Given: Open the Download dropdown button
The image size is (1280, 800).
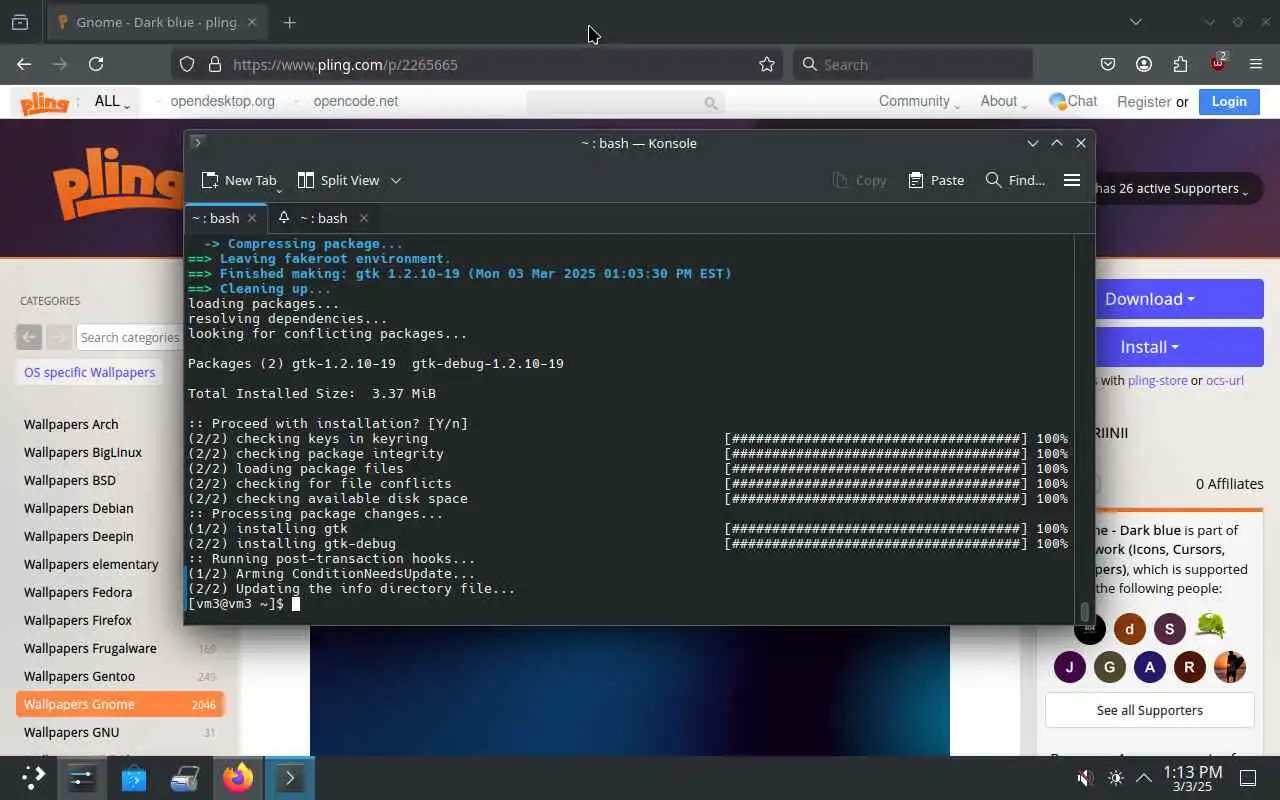Looking at the screenshot, I should pos(1150,298).
